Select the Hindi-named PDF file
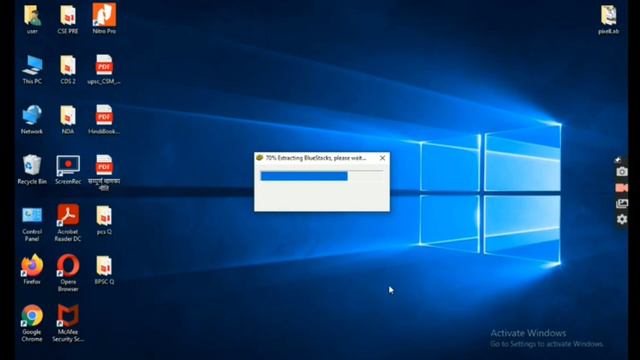This screenshot has height=360, width=640. pos(104,173)
